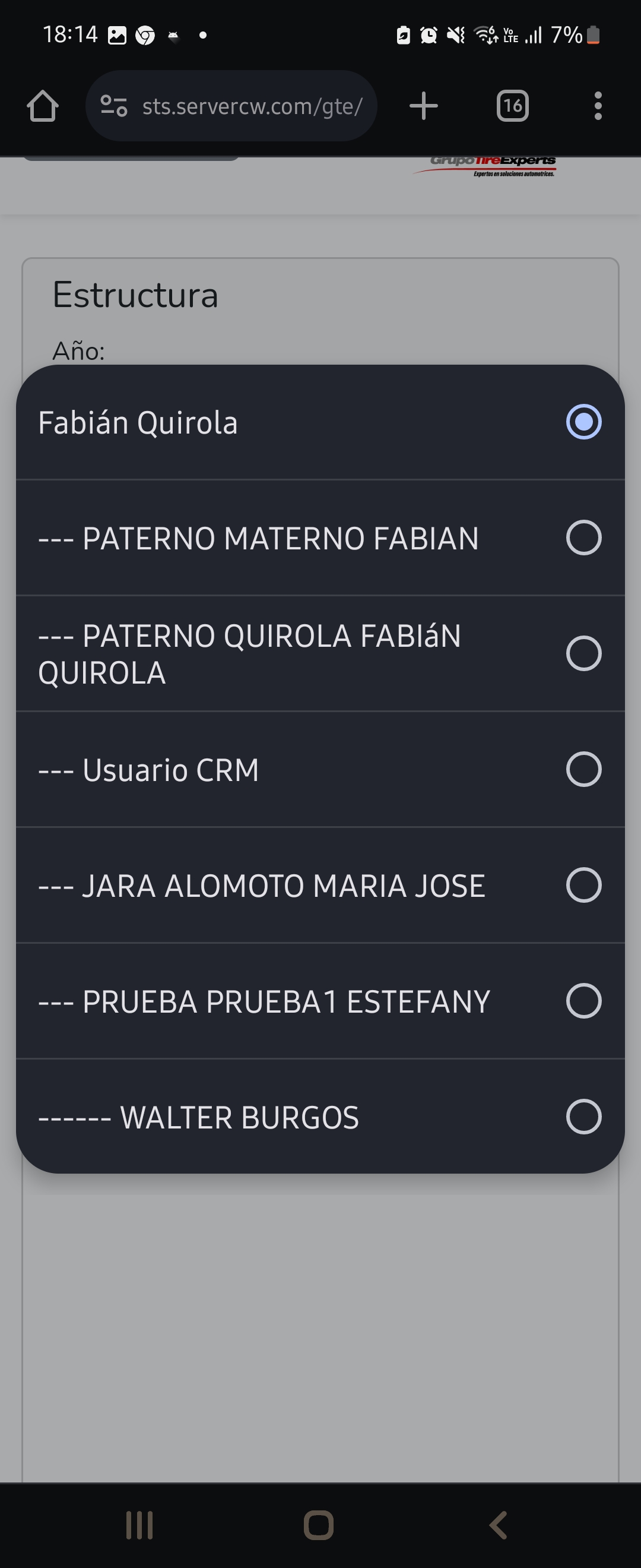Viewport: 641px width, 1568px height.
Task: Select the Usuario CRM radio button
Action: point(583,769)
